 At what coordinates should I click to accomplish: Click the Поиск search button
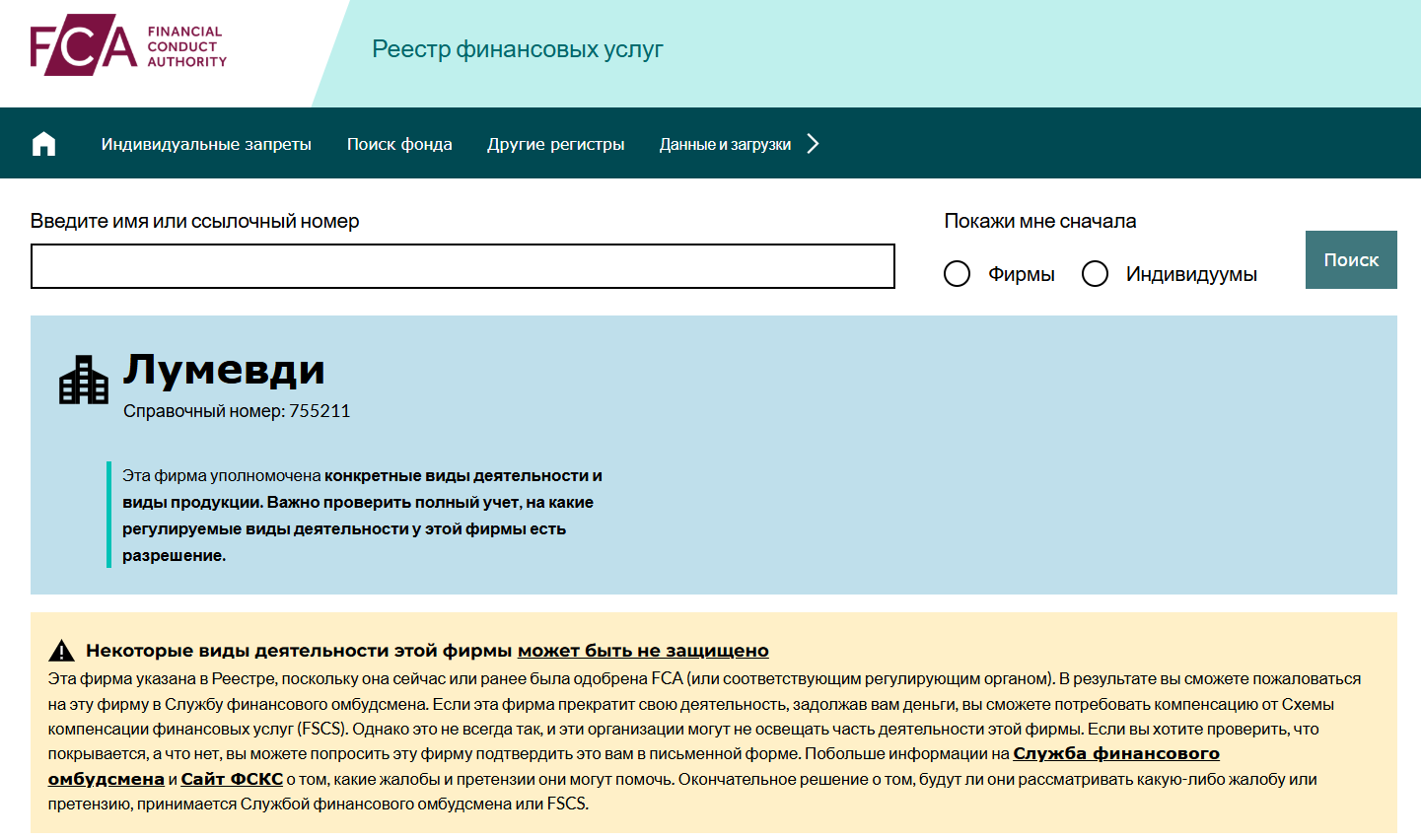pos(1351,259)
